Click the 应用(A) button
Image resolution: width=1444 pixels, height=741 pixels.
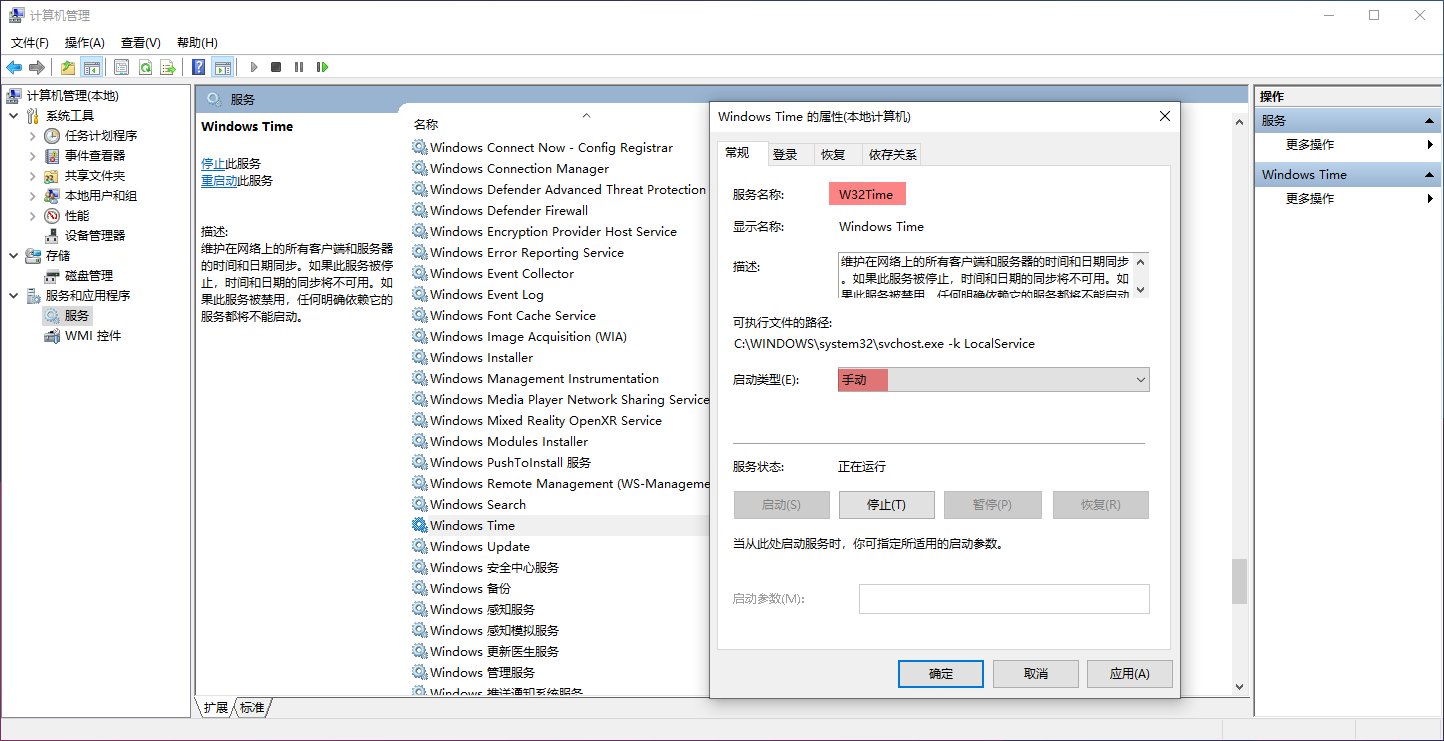point(1130,674)
